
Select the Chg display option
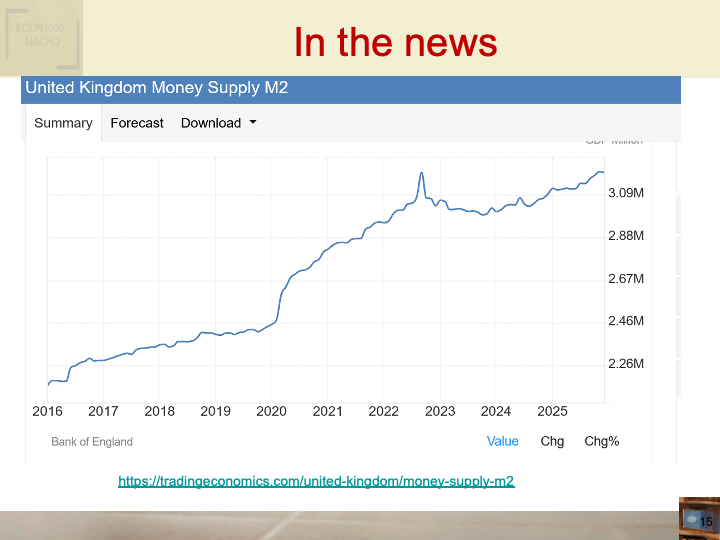[552, 441]
